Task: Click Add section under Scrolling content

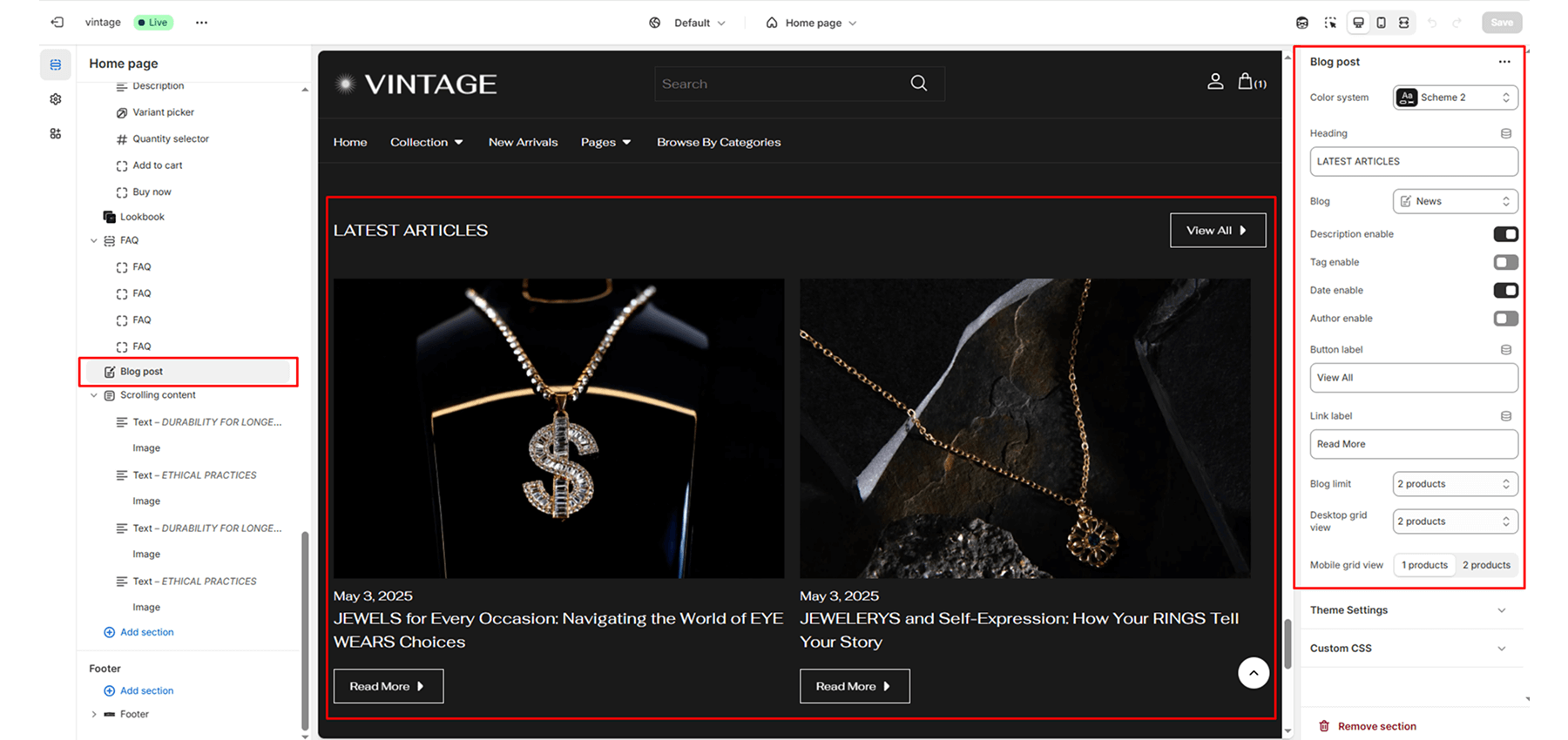Action: coord(139,633)
